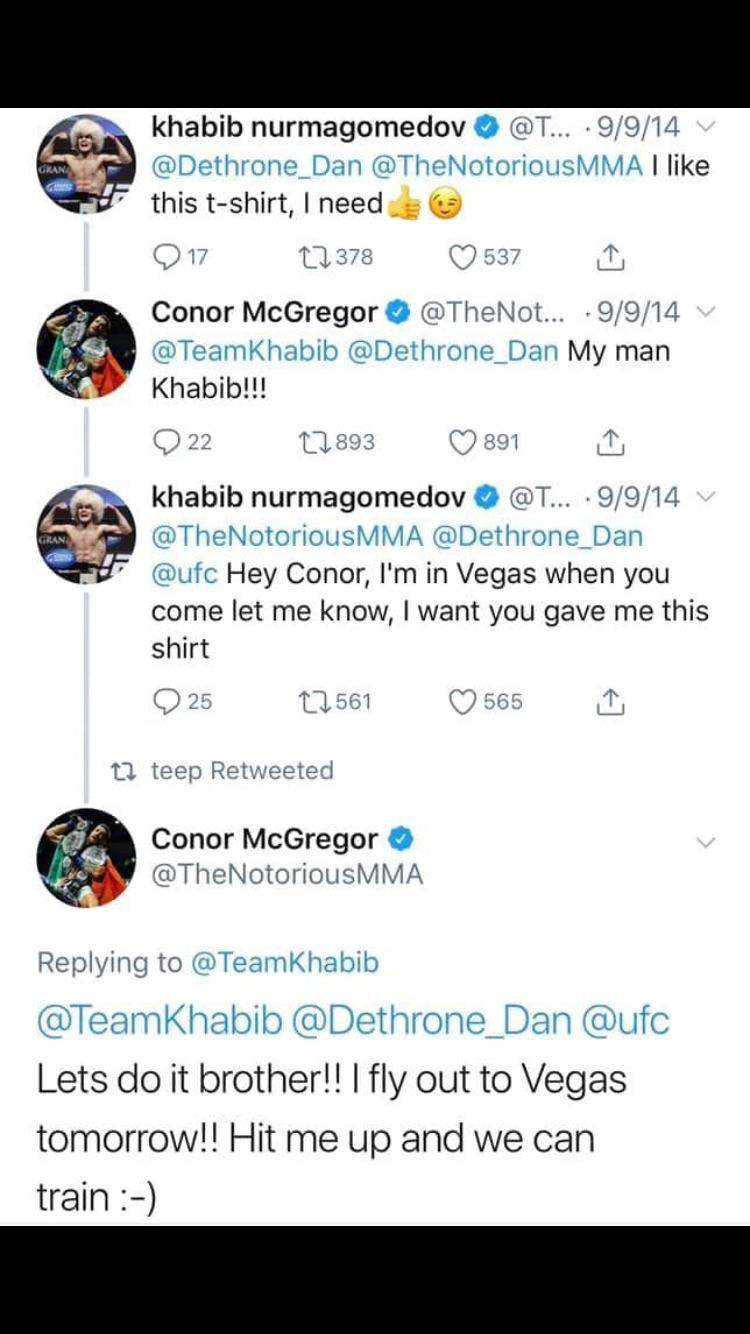Reply to Khabib's 'Hey Conor' tweet
The width and height of the screenshot is (750, 1334).
pyautogui.click(x=166, y=702)
